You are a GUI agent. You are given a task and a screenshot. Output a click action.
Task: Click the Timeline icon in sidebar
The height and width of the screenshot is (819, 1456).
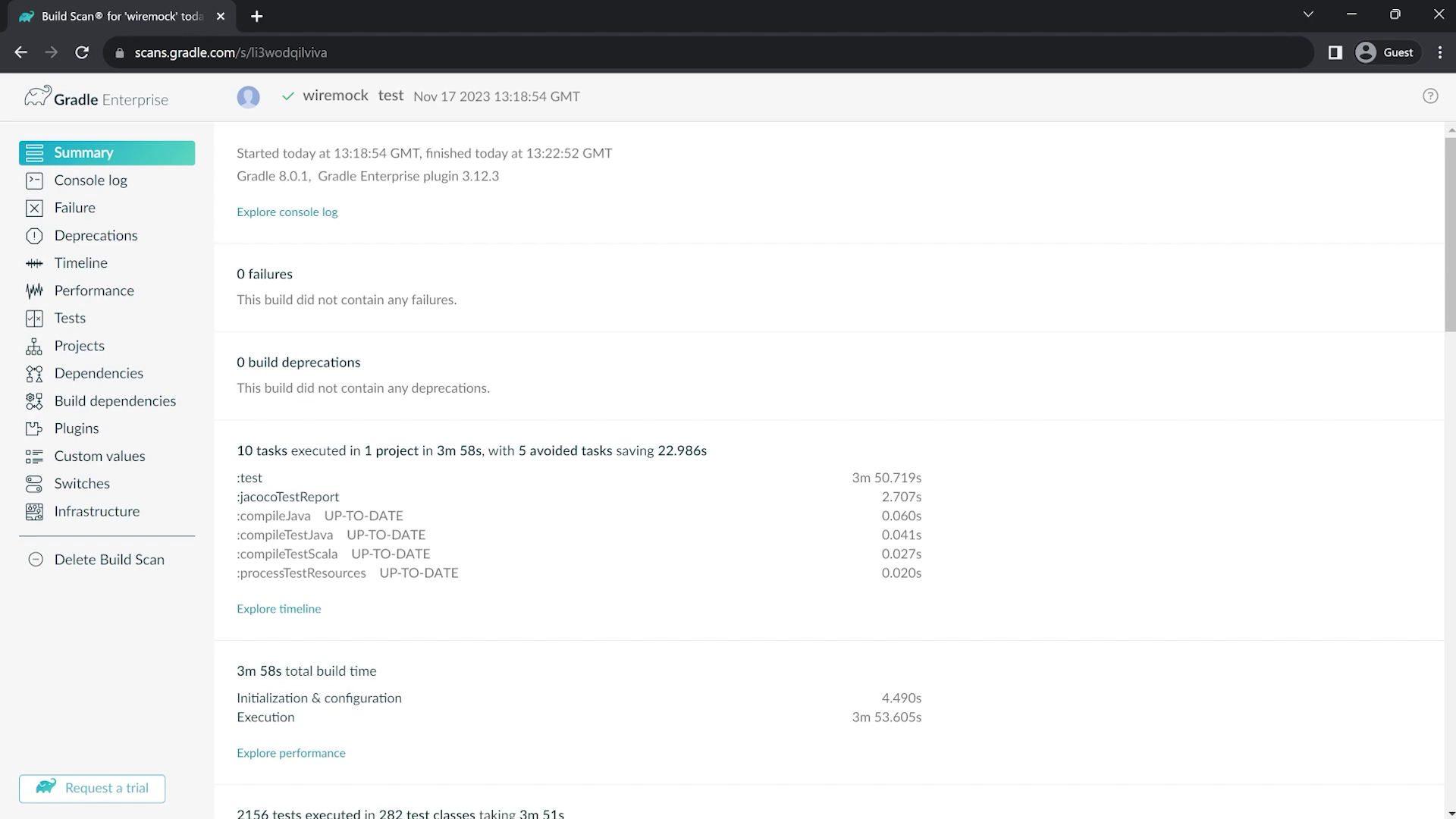point(34,263)
